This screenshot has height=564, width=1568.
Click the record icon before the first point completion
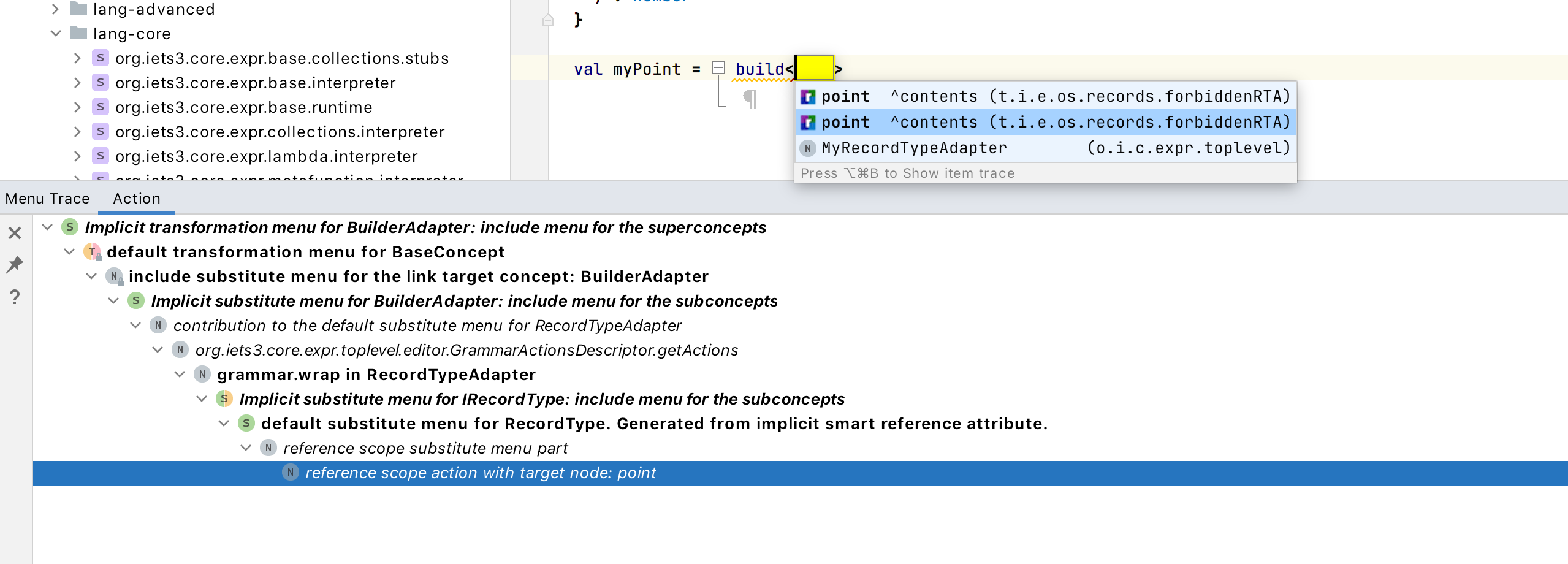(x=809, y=96)
